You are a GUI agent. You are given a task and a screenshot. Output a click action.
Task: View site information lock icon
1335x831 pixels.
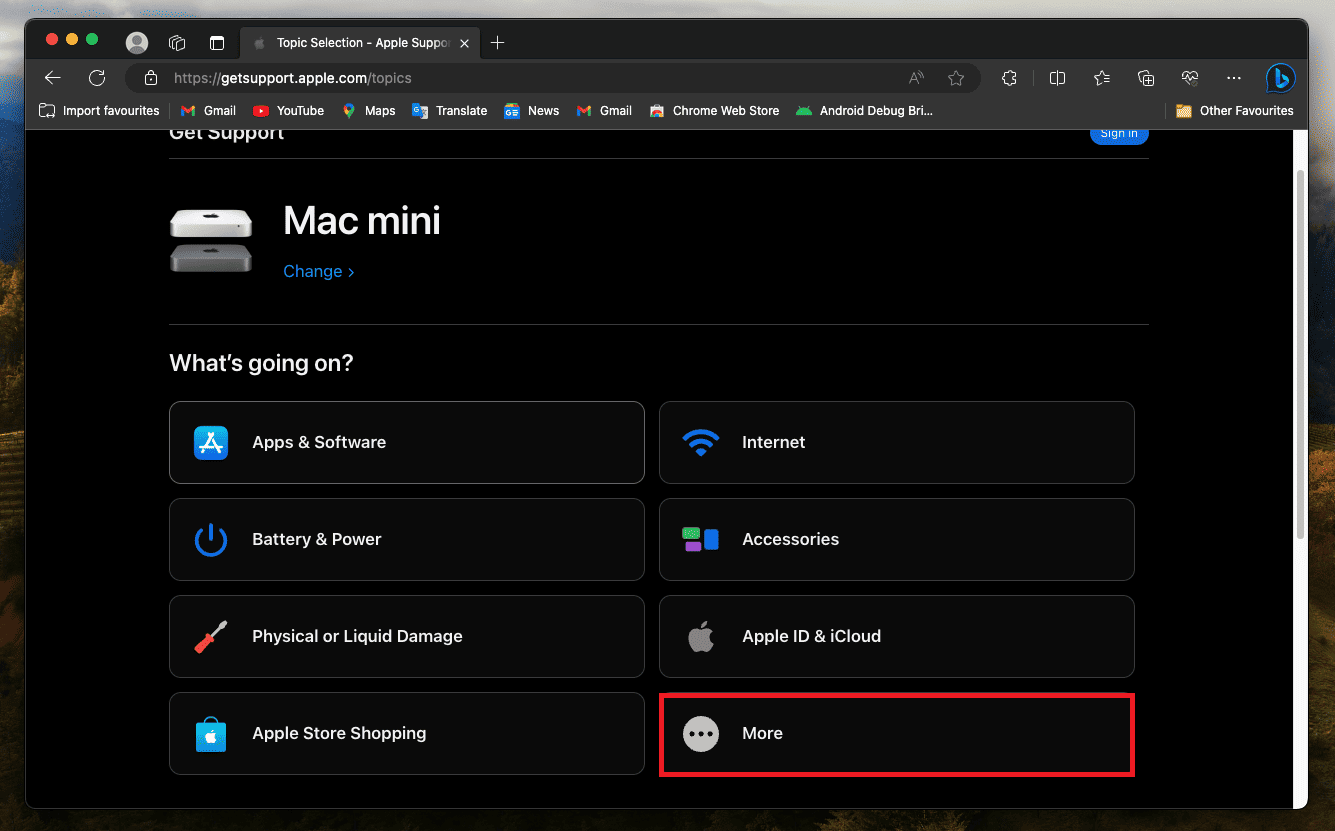(151, 78)
